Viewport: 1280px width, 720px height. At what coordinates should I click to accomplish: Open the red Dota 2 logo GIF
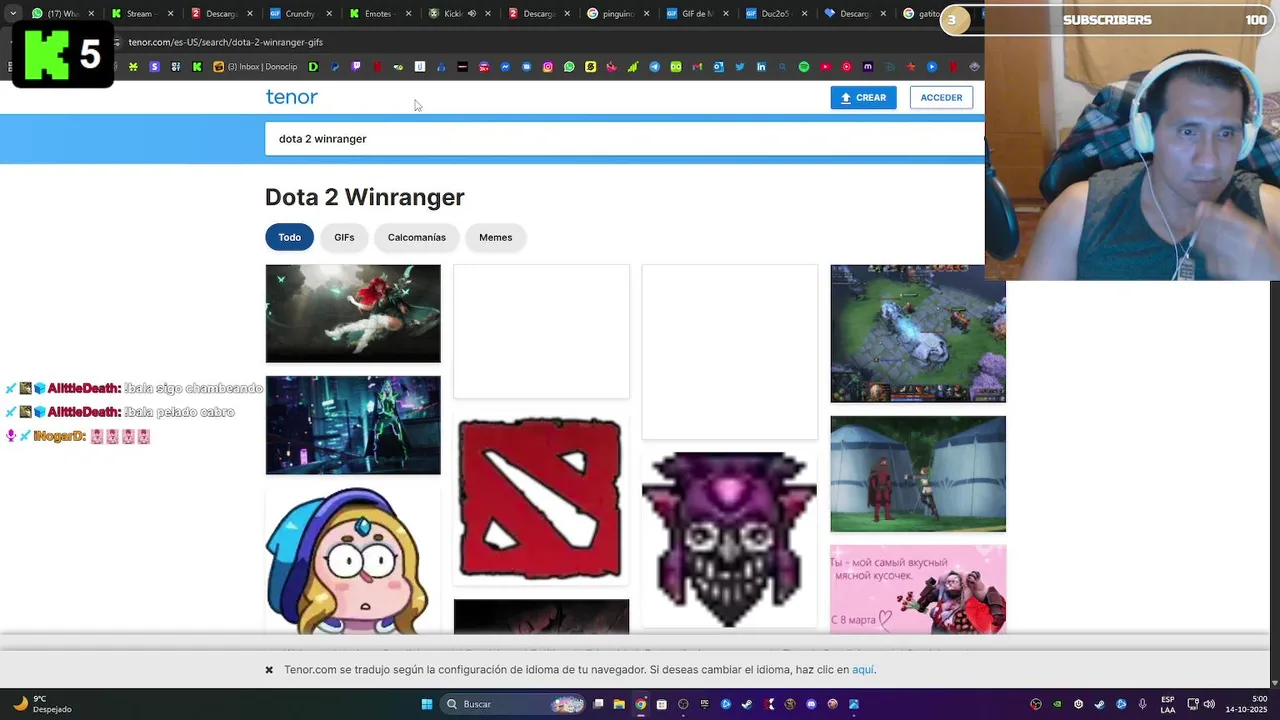click(540, 499)
